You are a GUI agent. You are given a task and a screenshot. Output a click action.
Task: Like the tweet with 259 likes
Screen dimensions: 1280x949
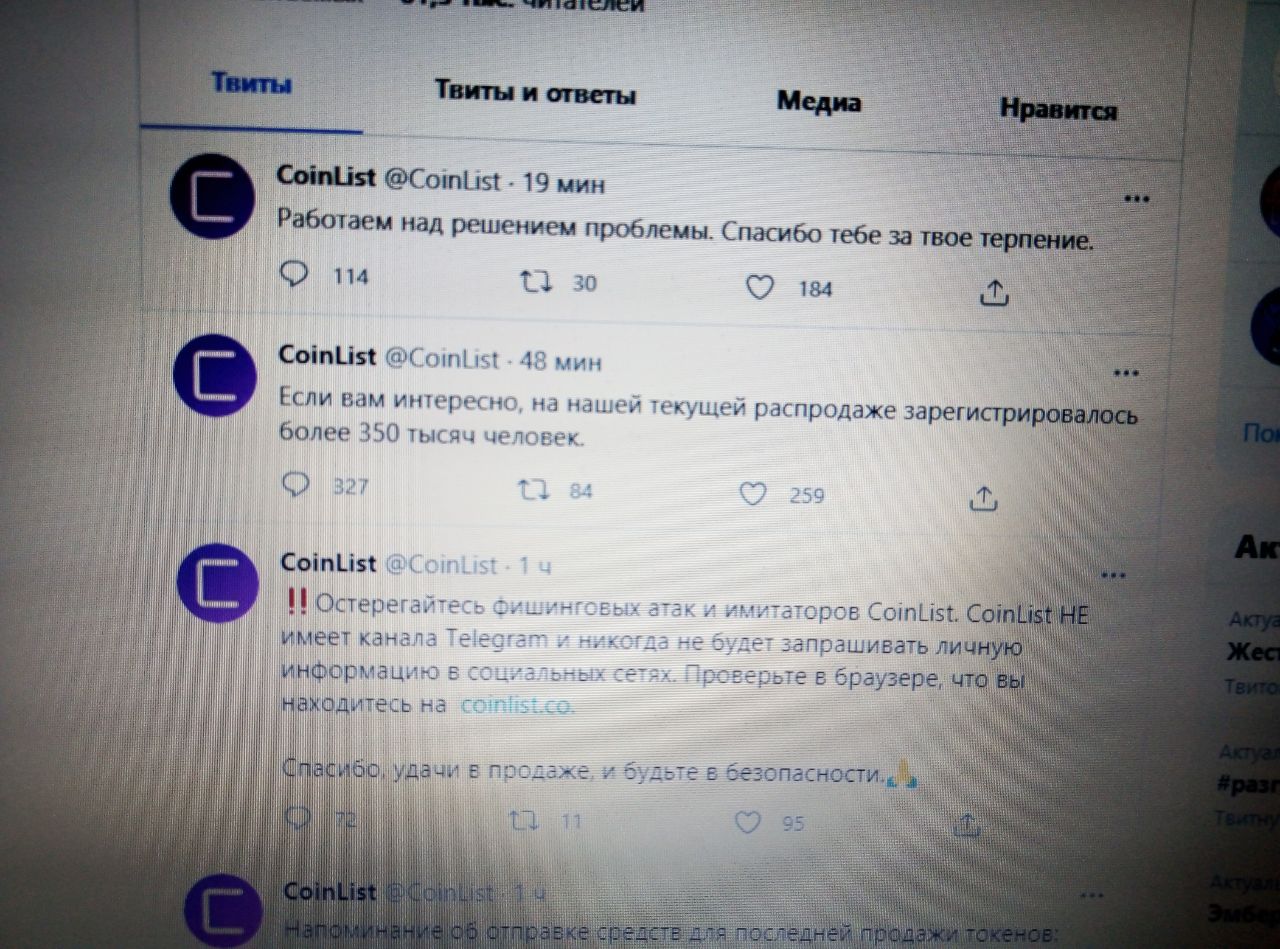(752, 494)
